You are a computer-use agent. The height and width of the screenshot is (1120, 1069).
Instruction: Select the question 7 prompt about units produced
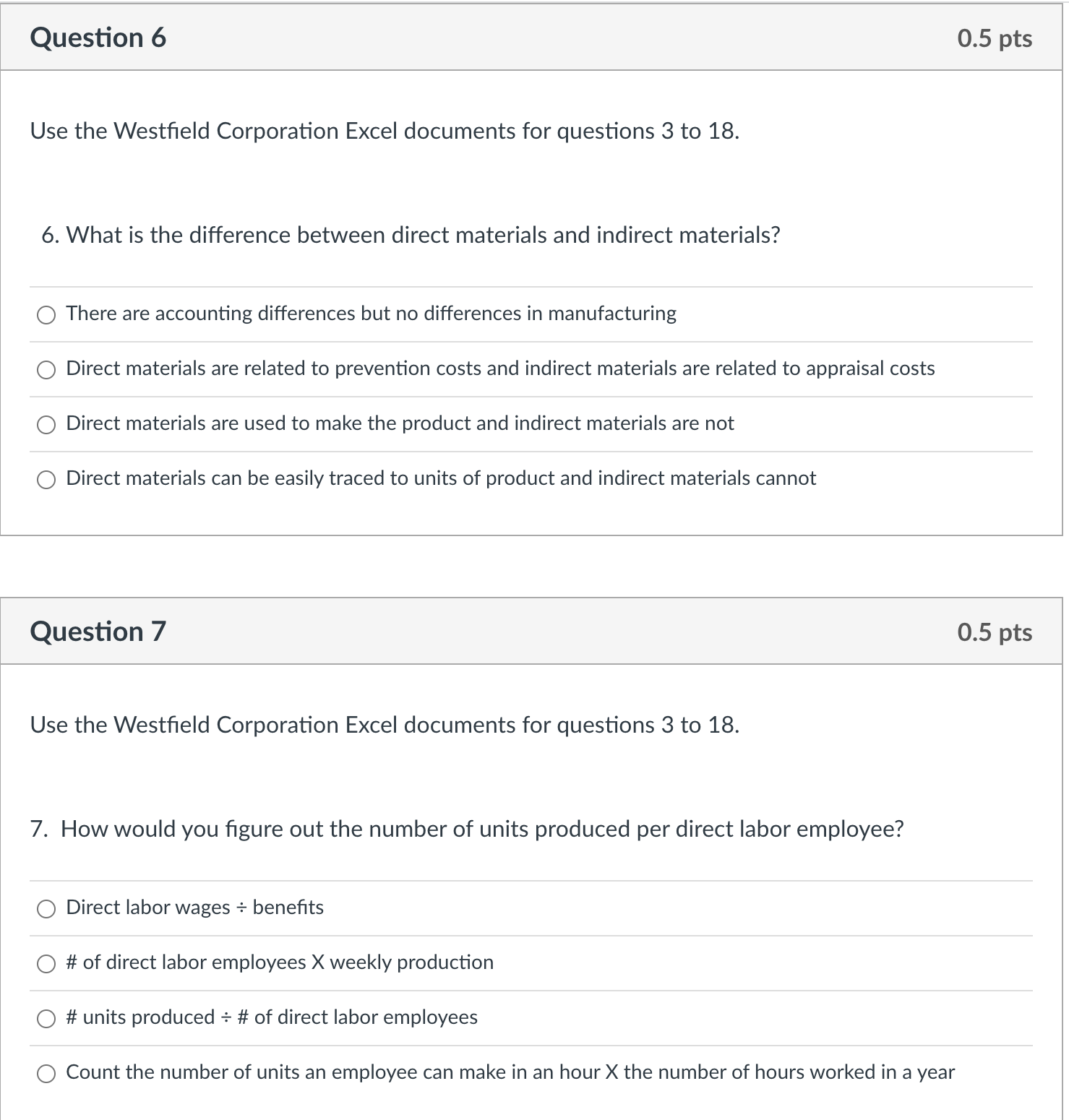466,829
